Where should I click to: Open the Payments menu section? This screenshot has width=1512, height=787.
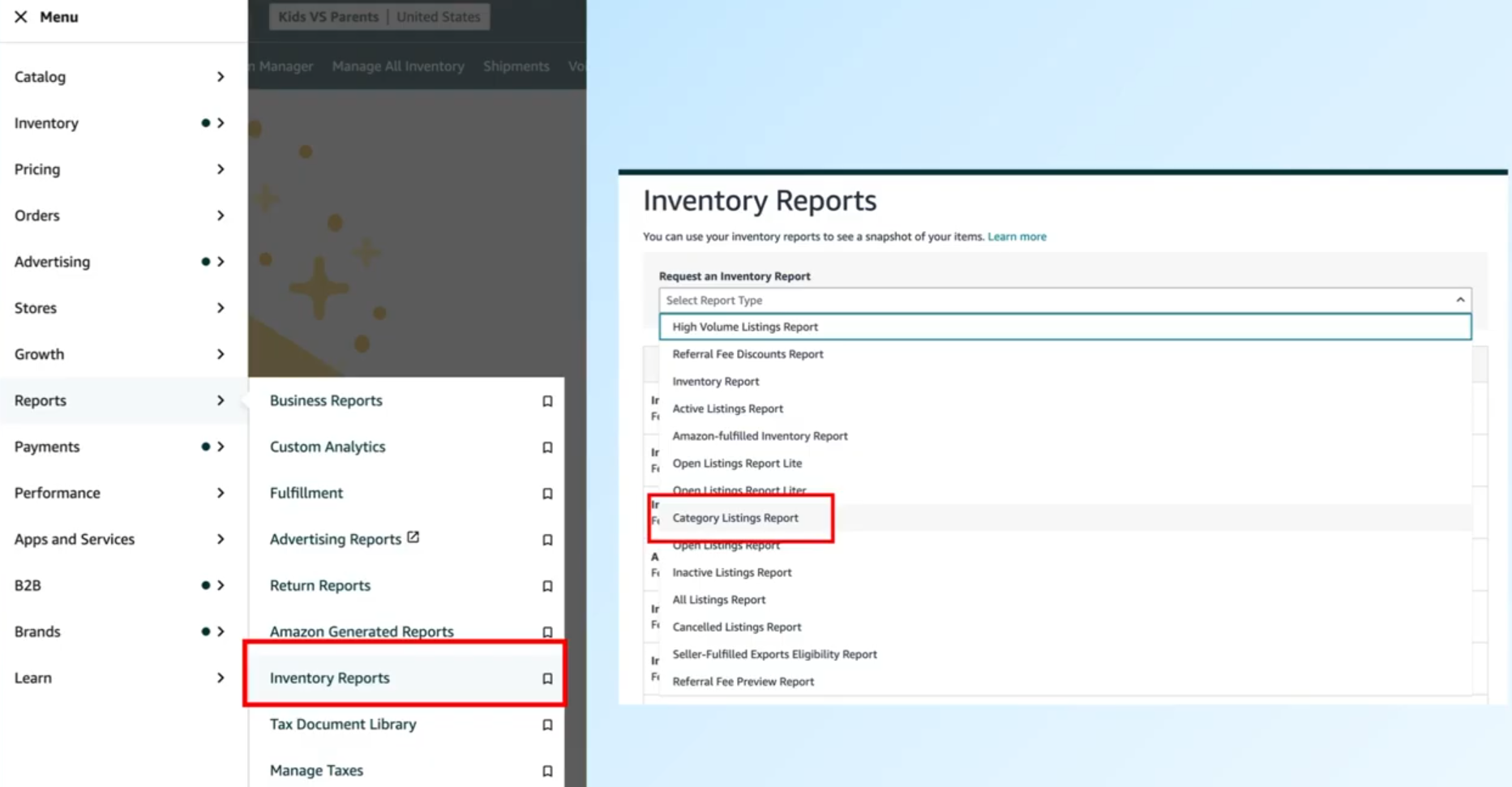coord(47,447)
